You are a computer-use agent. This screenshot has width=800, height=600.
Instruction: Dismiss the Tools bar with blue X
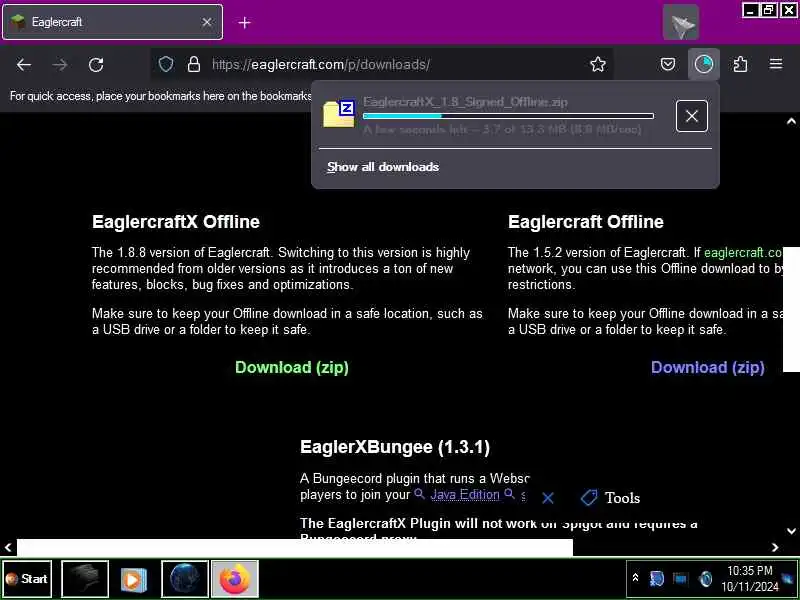pos(548,498)
